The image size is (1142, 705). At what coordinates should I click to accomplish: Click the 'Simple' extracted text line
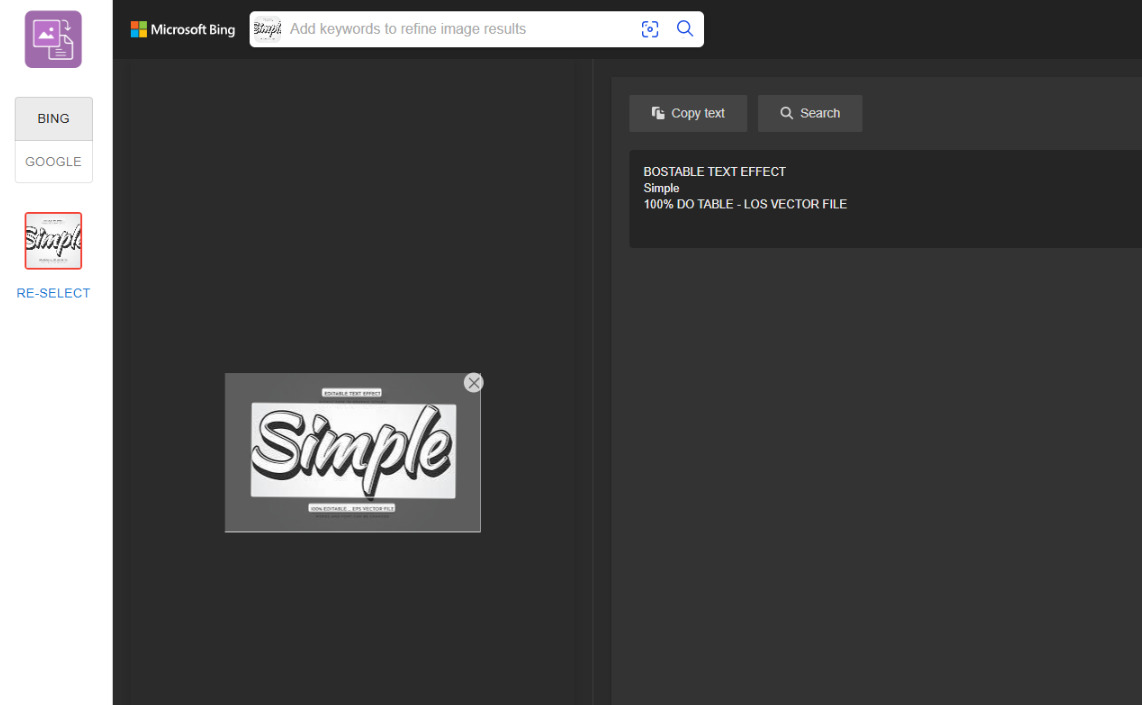[x=661, y=188]
